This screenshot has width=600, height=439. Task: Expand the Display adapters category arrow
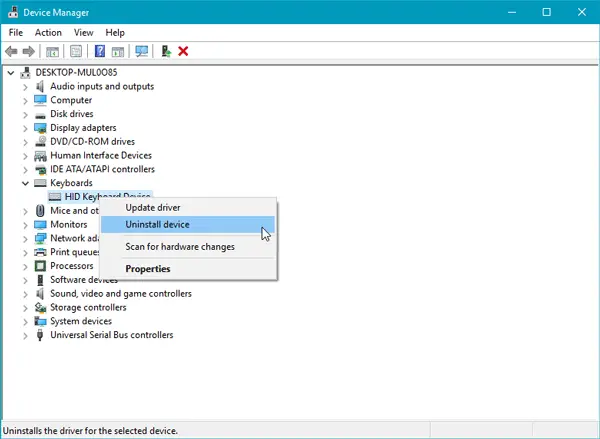(25, 129)
